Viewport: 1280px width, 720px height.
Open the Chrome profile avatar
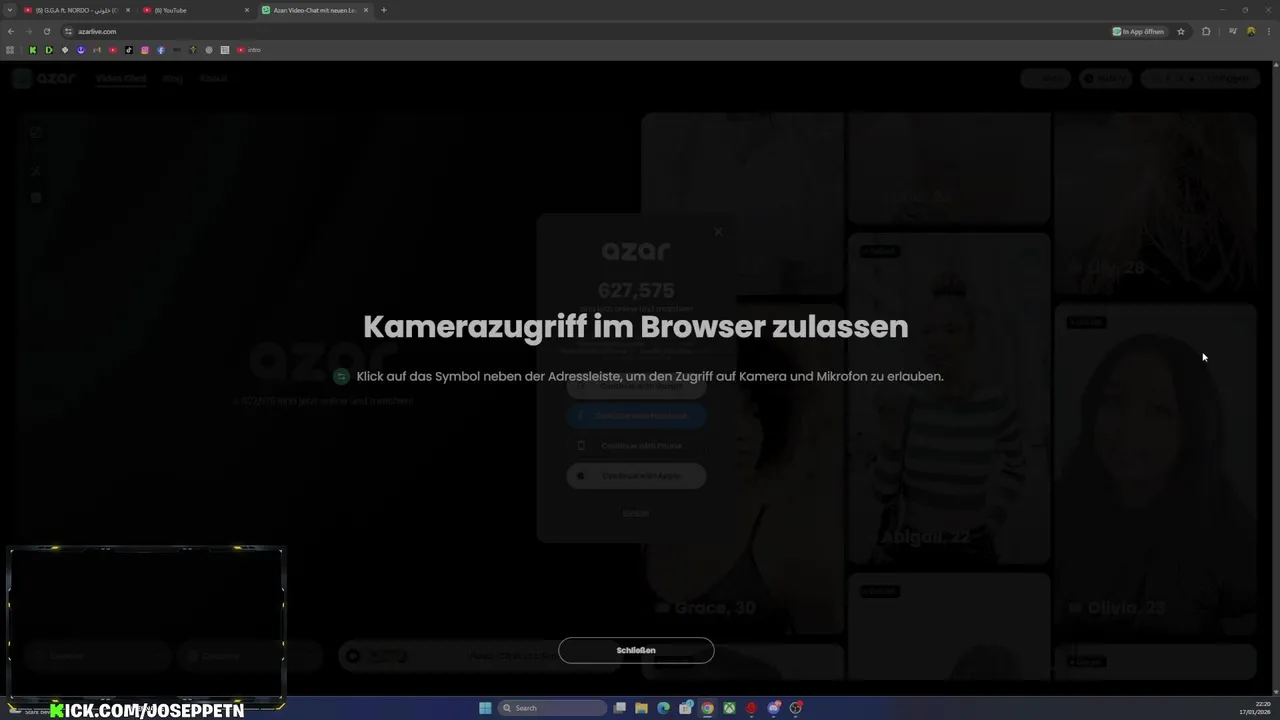(x=1251, y=31)
